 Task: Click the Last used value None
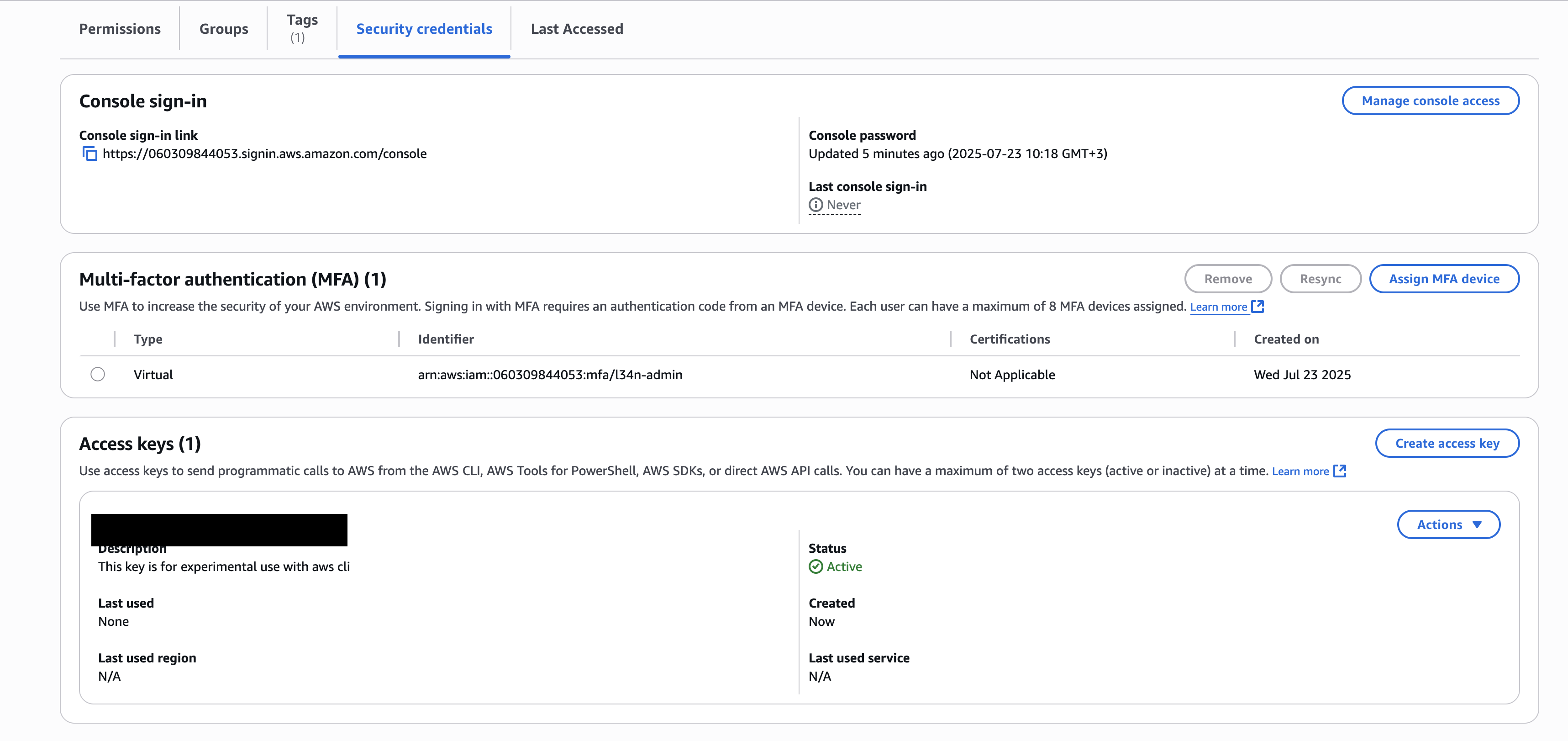113,622
